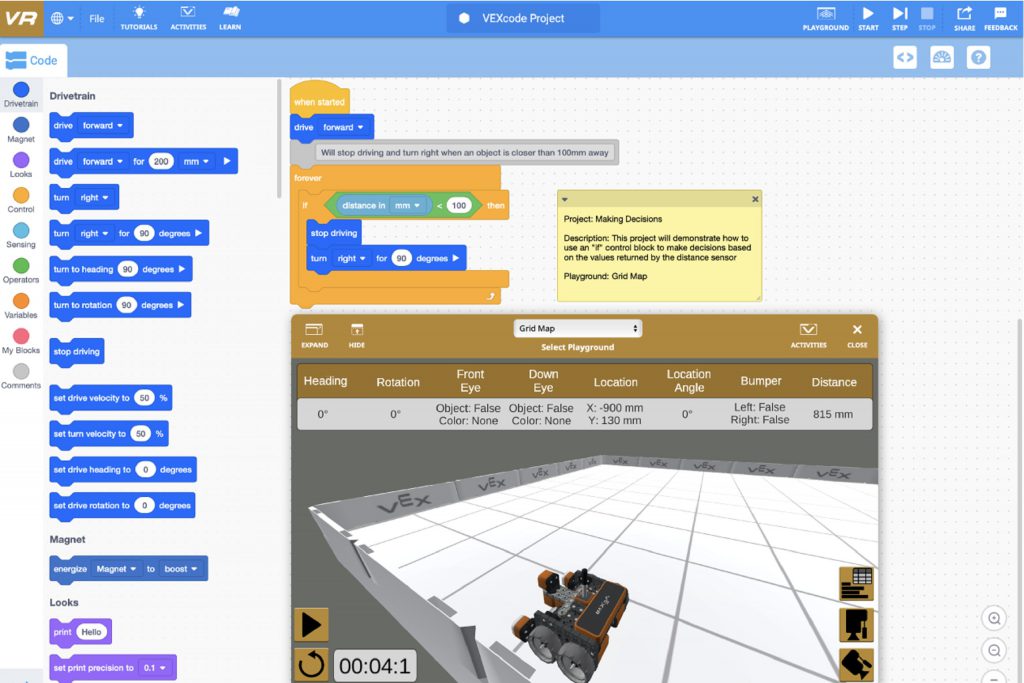1024x683 pixels.
Task: Click the Stop button in top bar
Action: pyautogui.click(x=927, y=18)
